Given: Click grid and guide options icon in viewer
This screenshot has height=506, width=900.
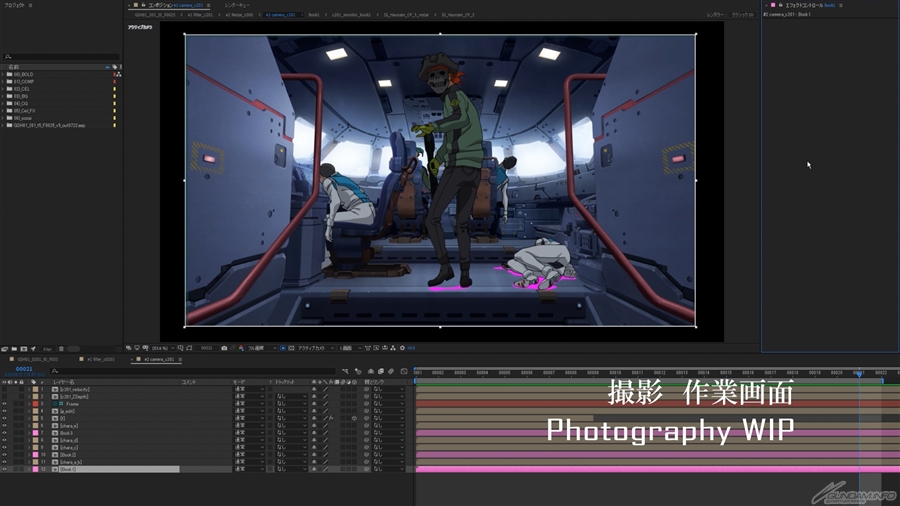Looking at the screenshot, I should pos(180,348).
